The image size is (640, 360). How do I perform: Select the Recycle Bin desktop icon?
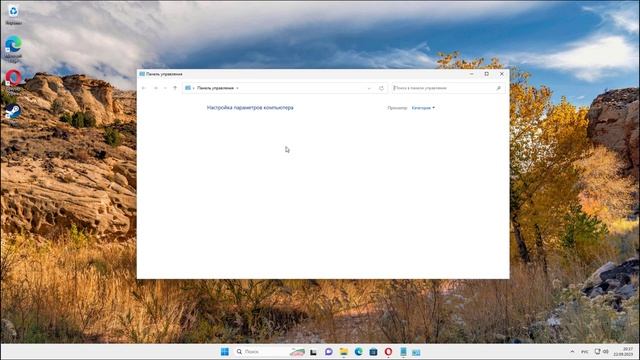point(13,15)
